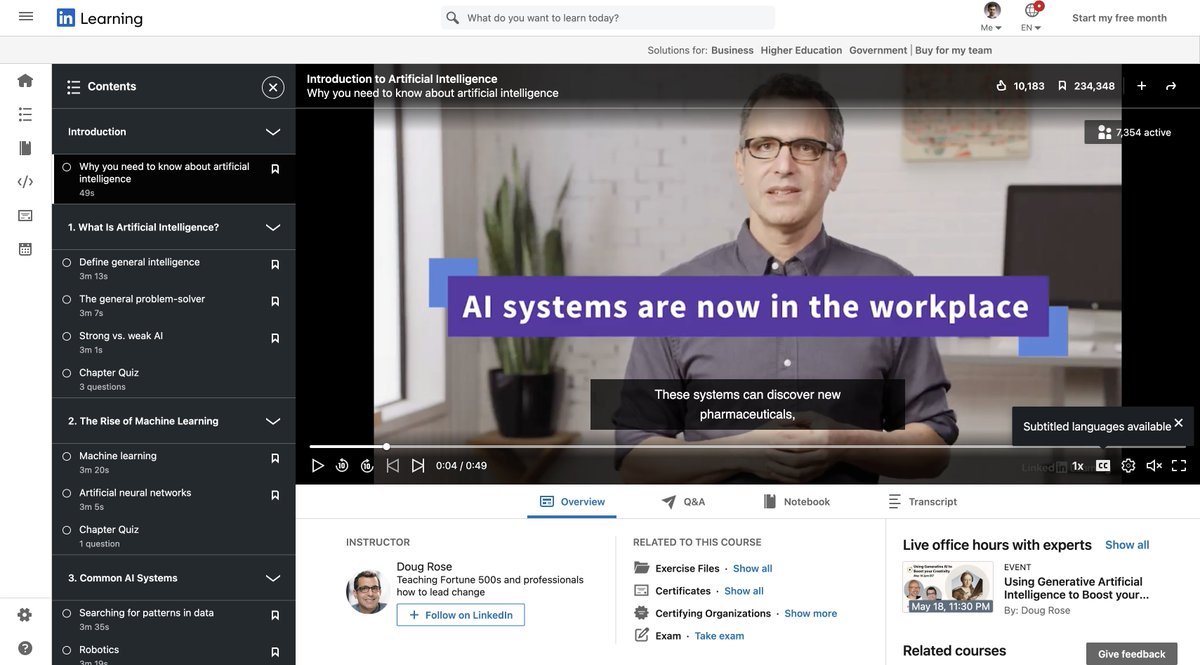Open settings gear in left sidebar
Screen dimensions: 1200x665
pyautogui.click(x=25, y=615)
